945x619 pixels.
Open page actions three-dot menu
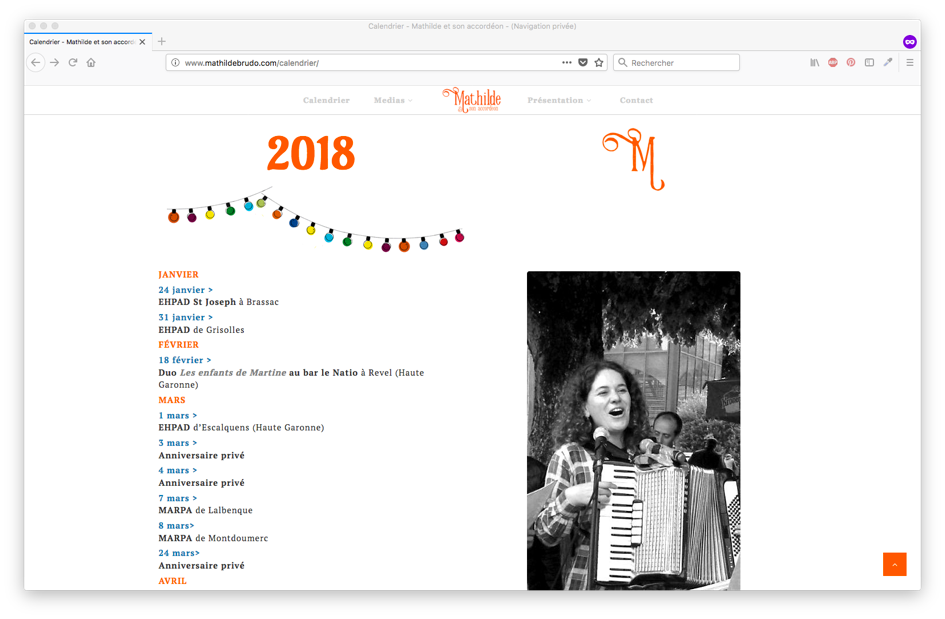coord(567,63)
